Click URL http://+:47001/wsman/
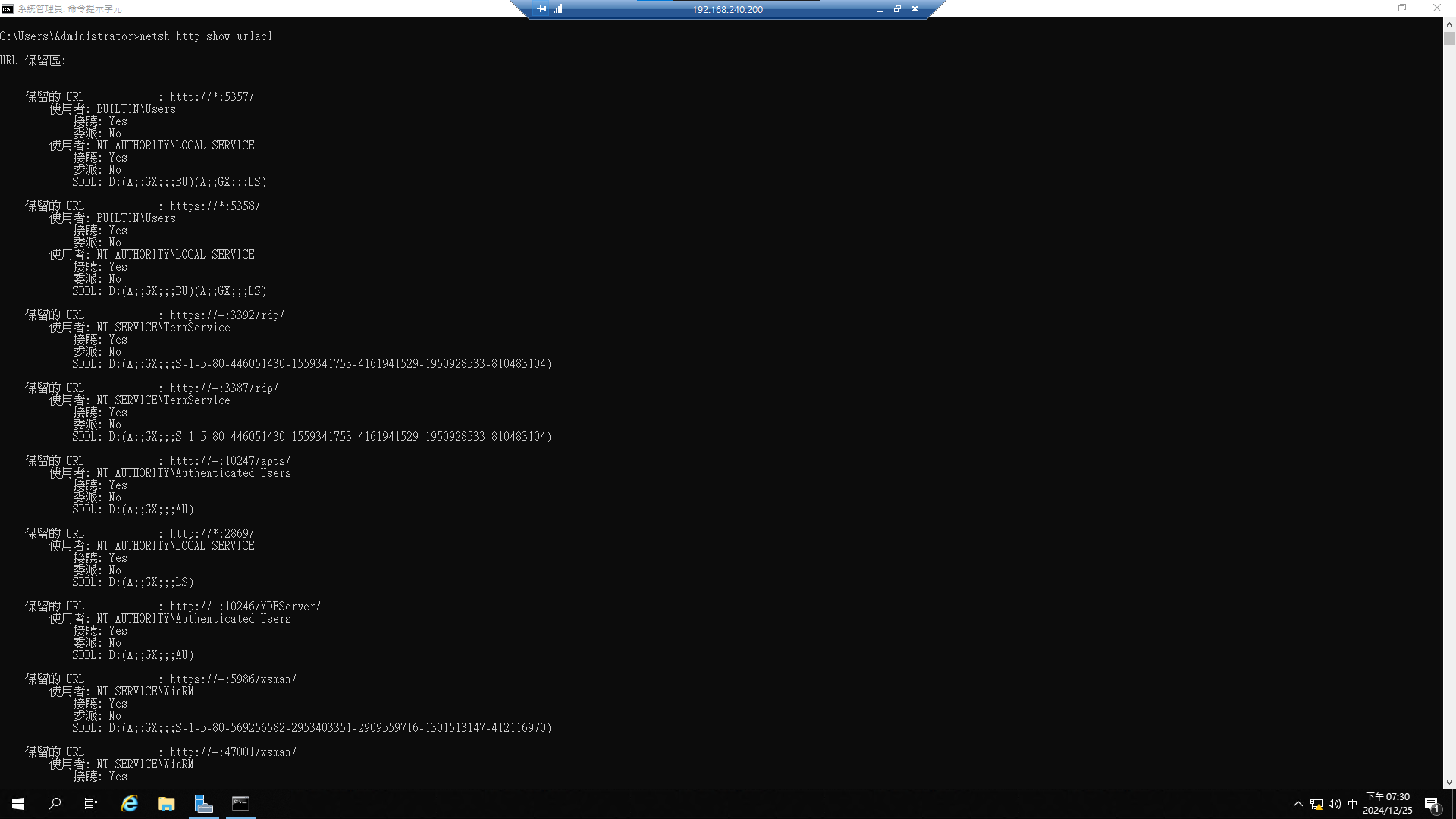The width and height of the screenshot is (1456, 819). [234, 752]
